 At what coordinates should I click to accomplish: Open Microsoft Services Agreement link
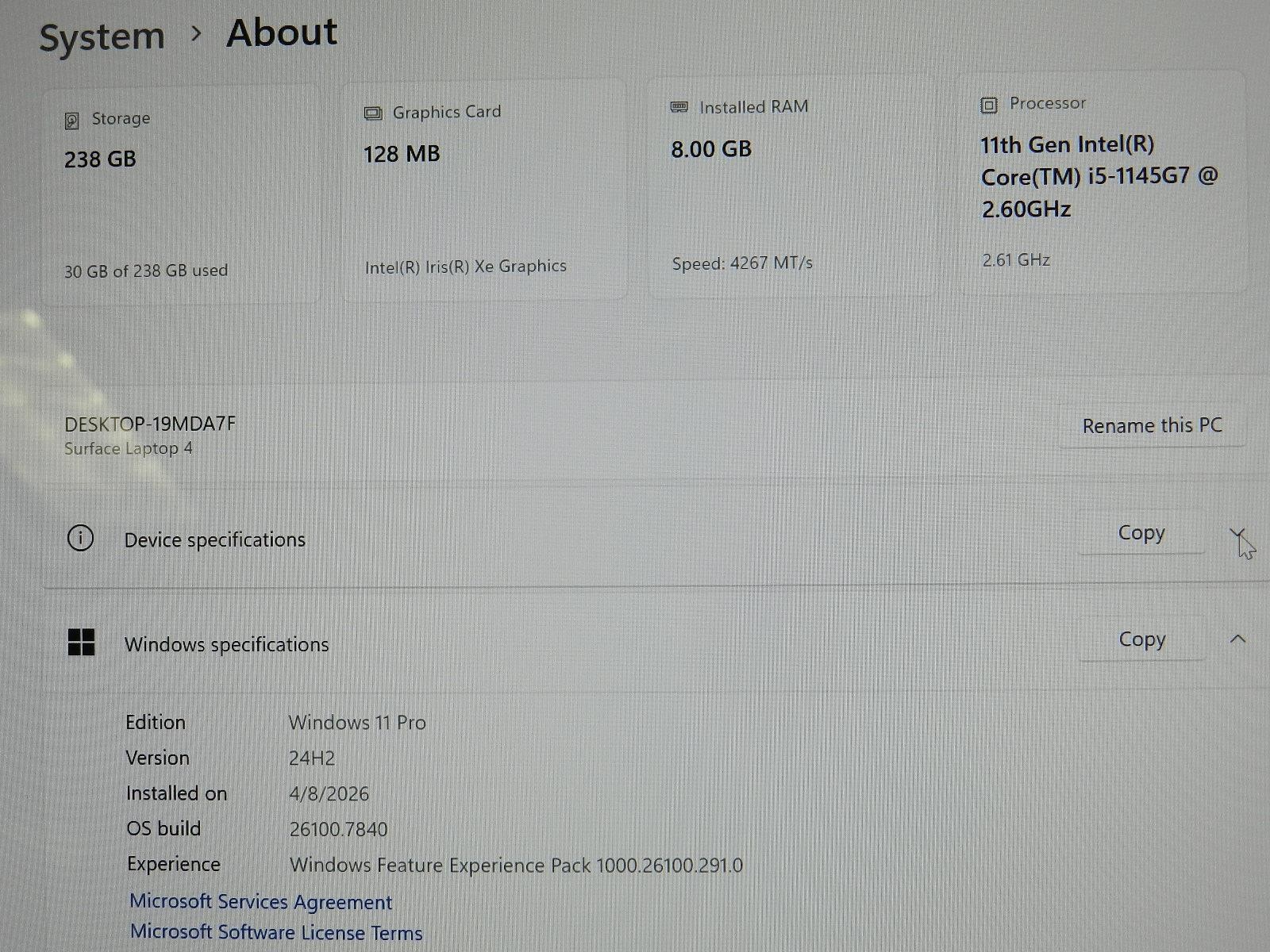[260, 902]
